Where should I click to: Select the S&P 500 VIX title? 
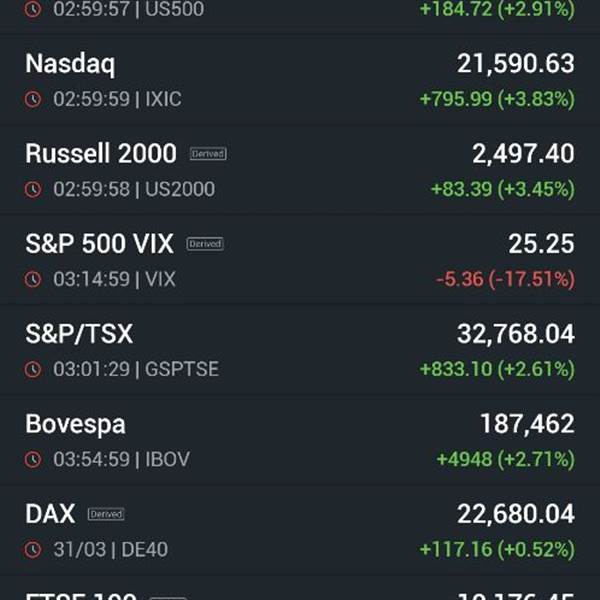(x=99, y=244)
